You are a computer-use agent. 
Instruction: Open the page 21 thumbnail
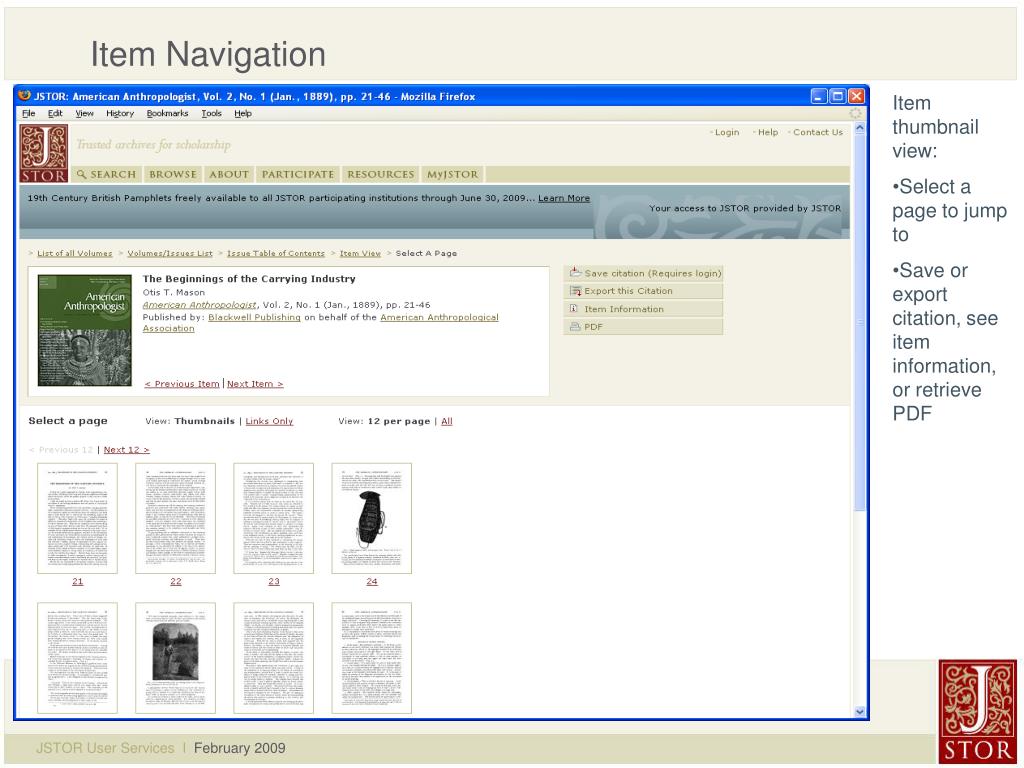(x=77, y=519)
